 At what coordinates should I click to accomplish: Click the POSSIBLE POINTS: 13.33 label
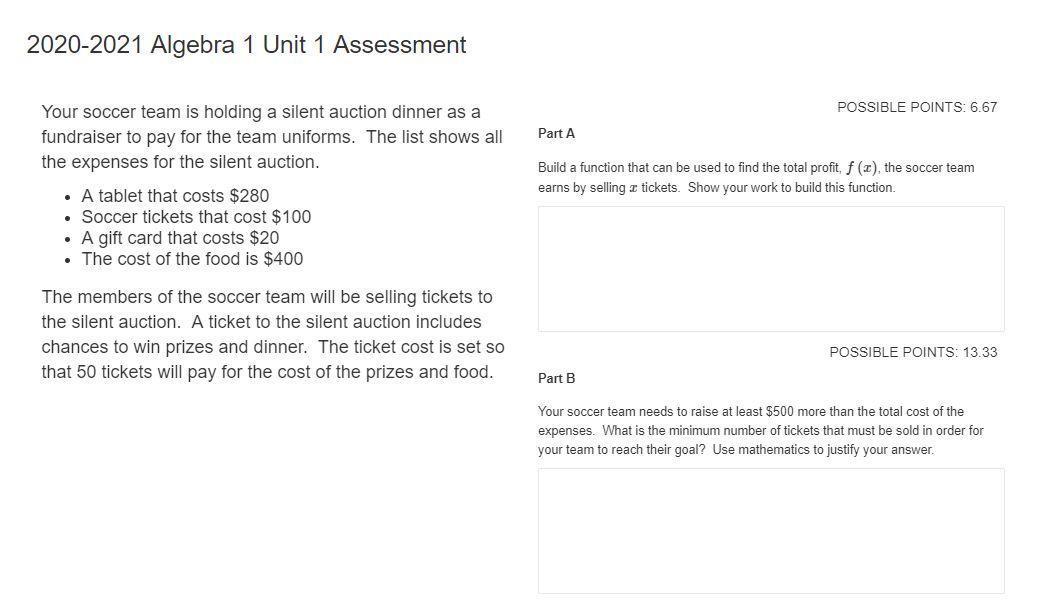912,352
